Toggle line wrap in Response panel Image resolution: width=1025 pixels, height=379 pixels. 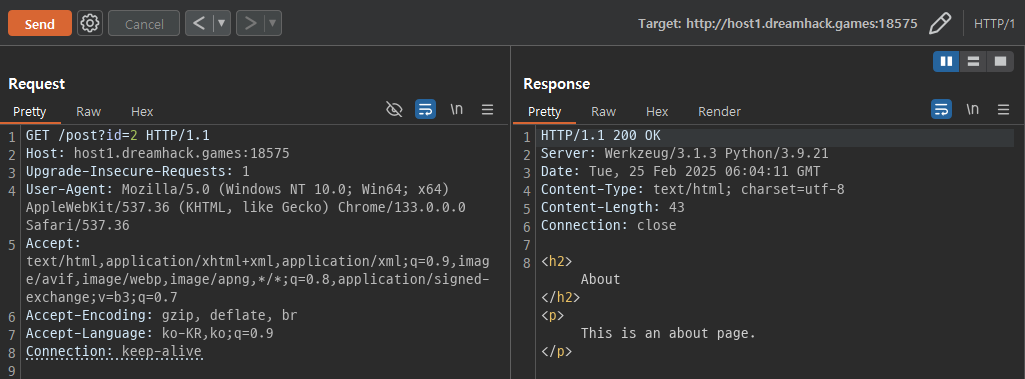coord(941,110)
